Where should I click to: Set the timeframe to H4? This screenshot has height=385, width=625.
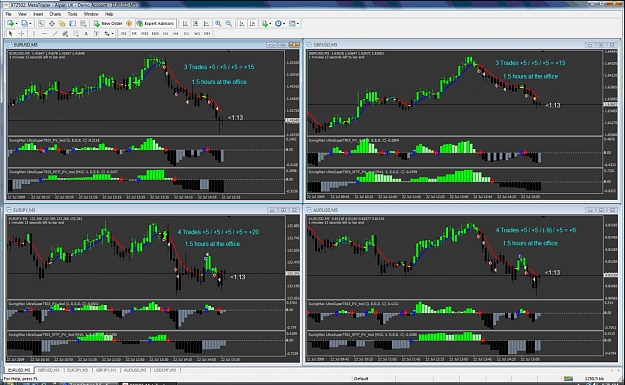pos(176,33)
